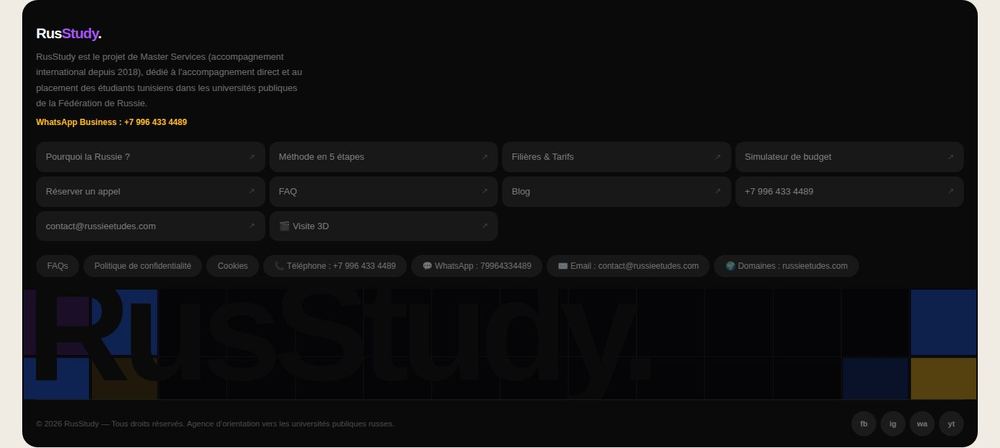The width and height of the screenshot is (1000, 448).
Task: Click the contact@russieetudes.com card label
Action: pos(101,226)
